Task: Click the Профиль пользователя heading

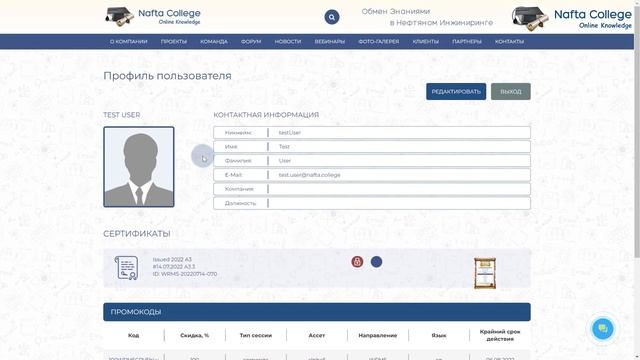Action: click(x=167, y=76)
